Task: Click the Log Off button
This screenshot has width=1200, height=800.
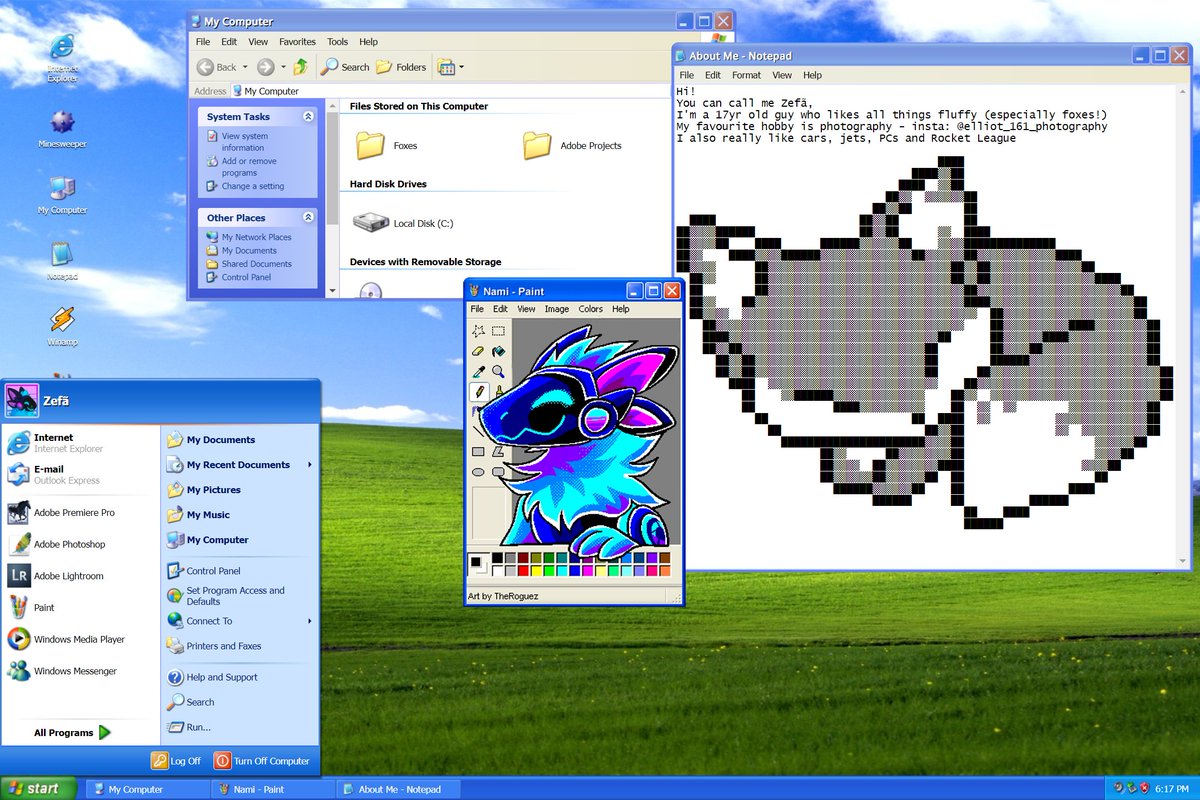Action: (x=177, y=761)
